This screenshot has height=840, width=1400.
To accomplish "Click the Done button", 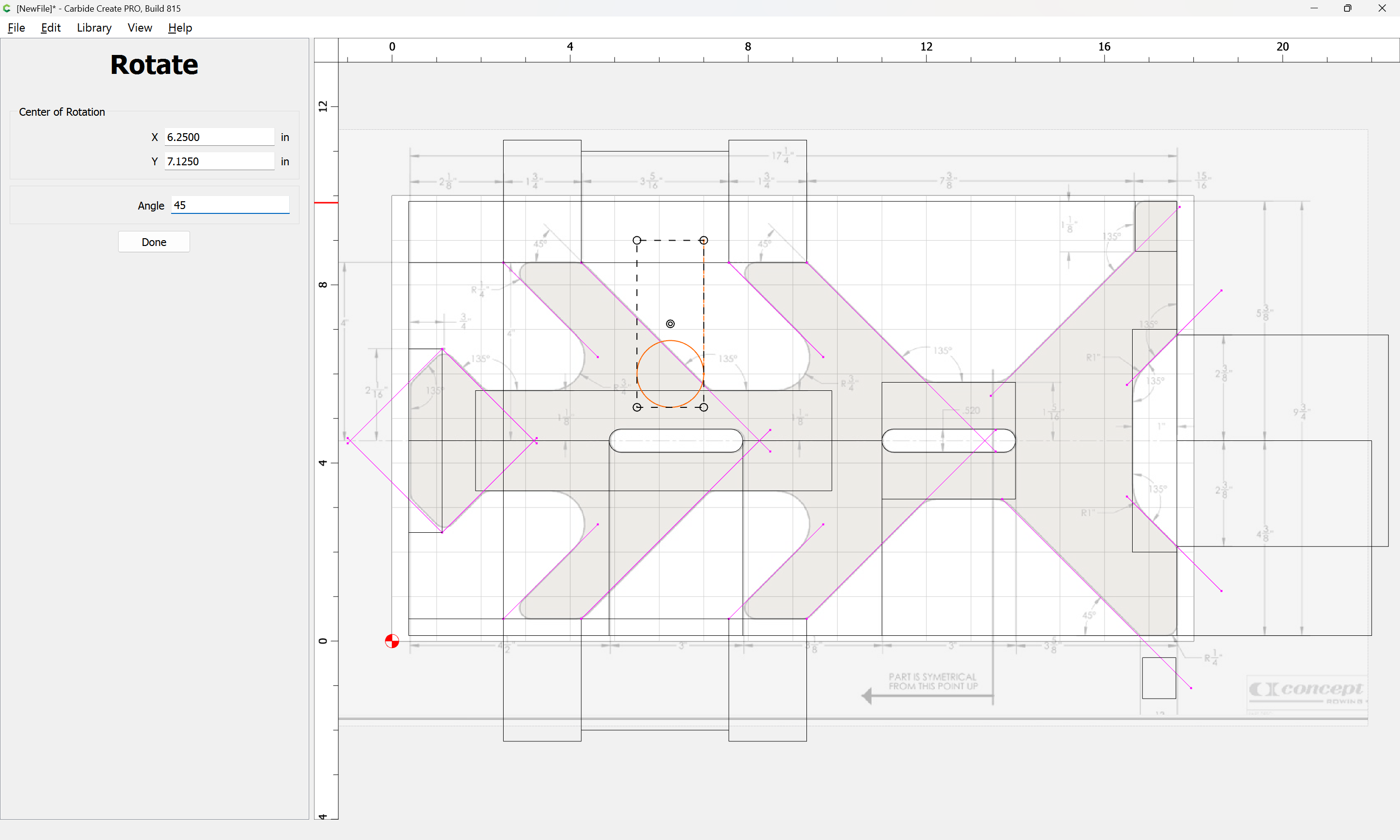I will pos(154,242).
